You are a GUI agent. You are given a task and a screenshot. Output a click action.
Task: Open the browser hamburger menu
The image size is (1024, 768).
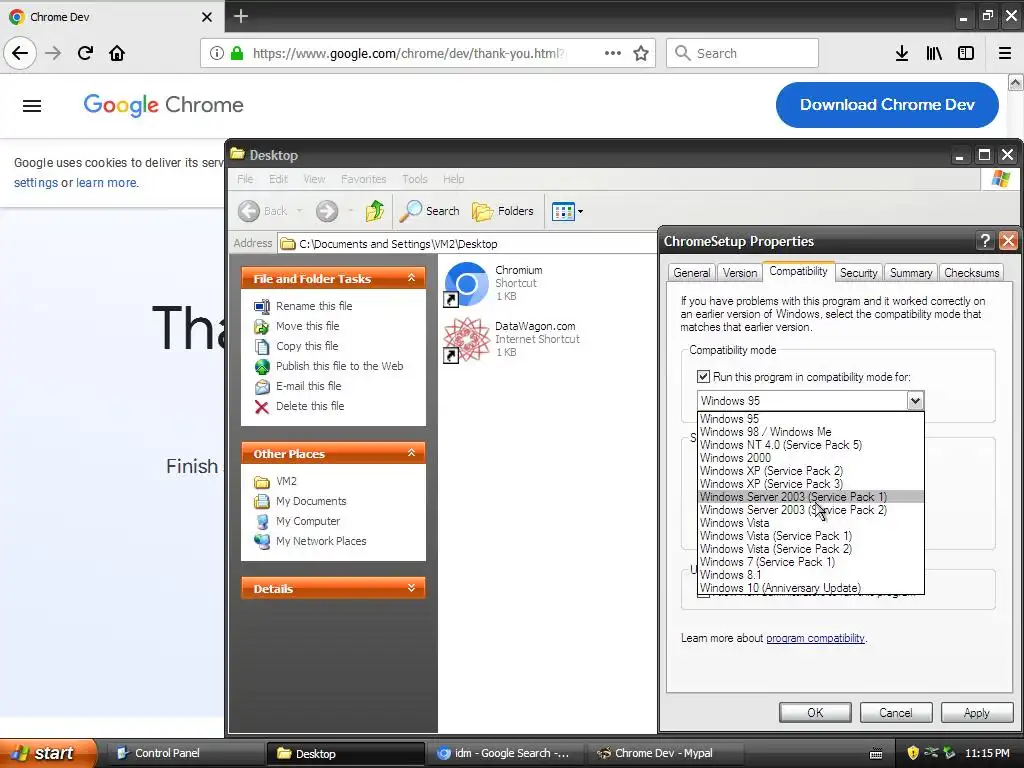click(x=1005, y=53)
